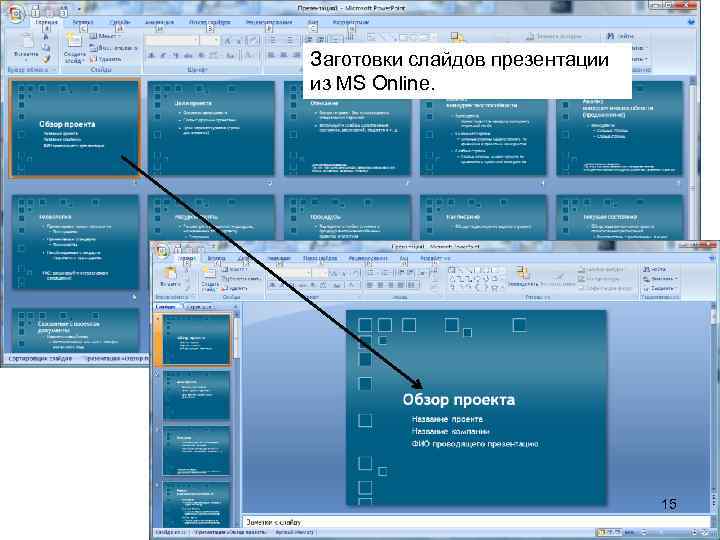Click the Экспресс-стили quick styles button
Screen dimensions: 720x540
(557, 277)
